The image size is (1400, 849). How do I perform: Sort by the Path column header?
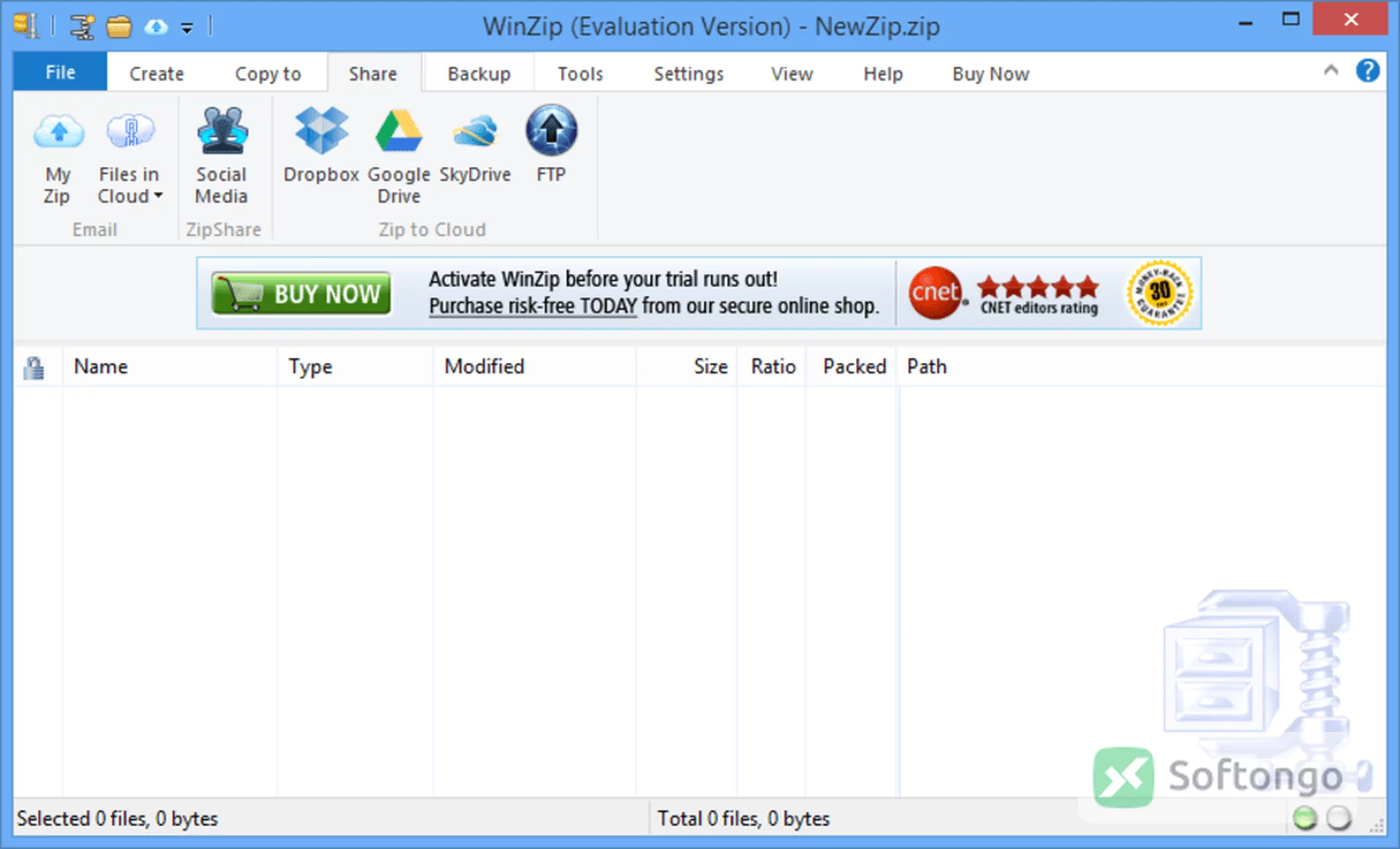pyautogui.click(x=1142, y=367)
